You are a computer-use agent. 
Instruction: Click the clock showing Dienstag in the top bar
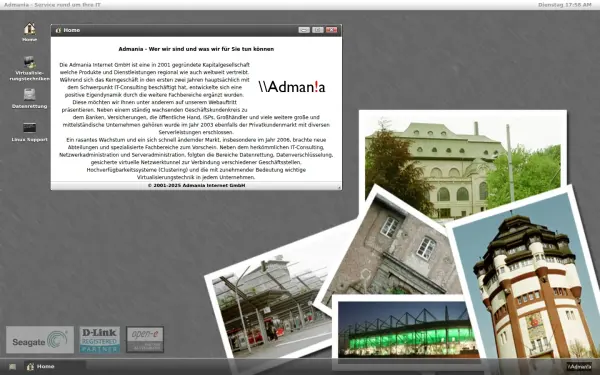click(565, 5)
